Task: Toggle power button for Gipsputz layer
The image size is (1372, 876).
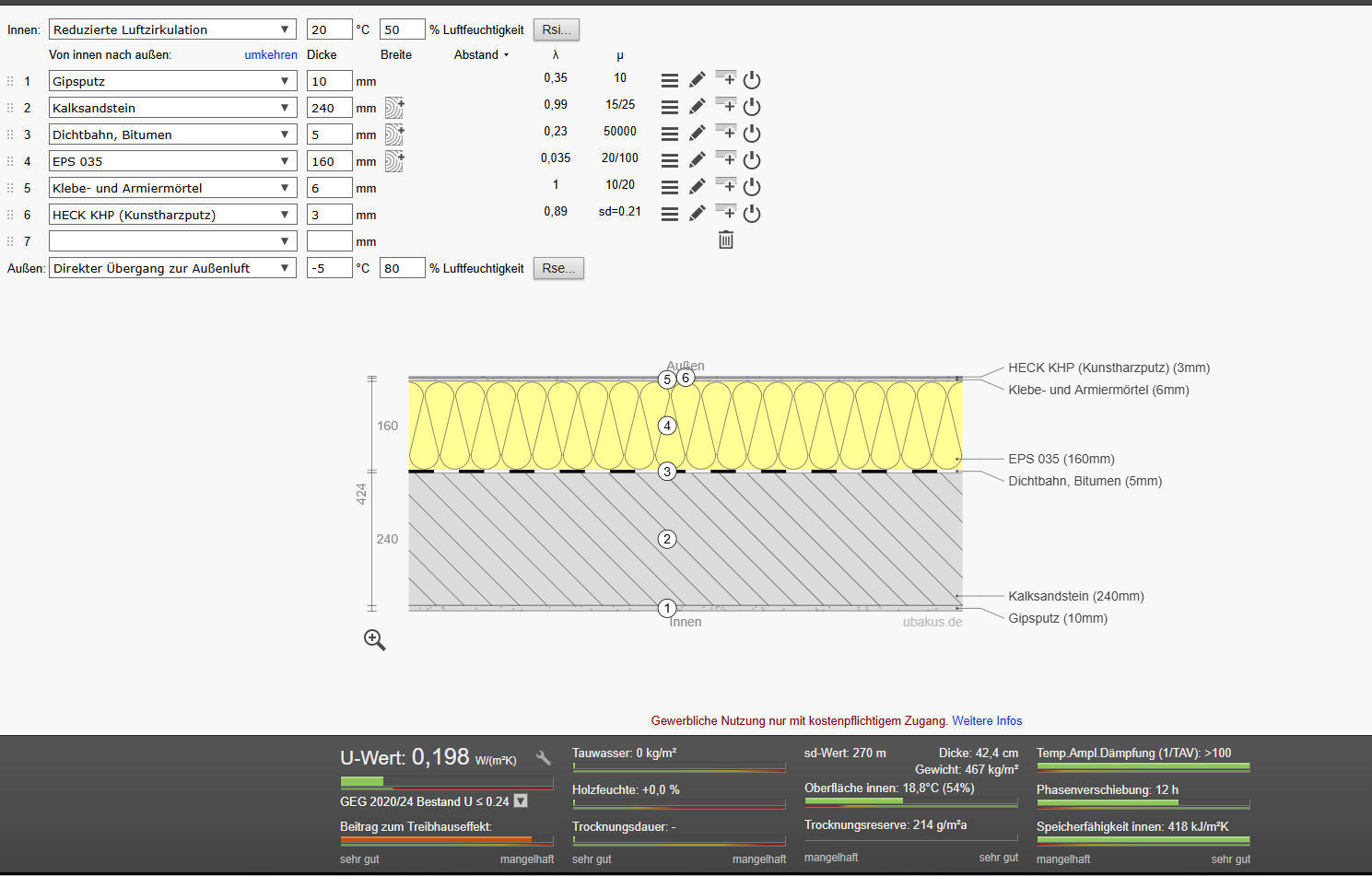Action: pos(752,80)
